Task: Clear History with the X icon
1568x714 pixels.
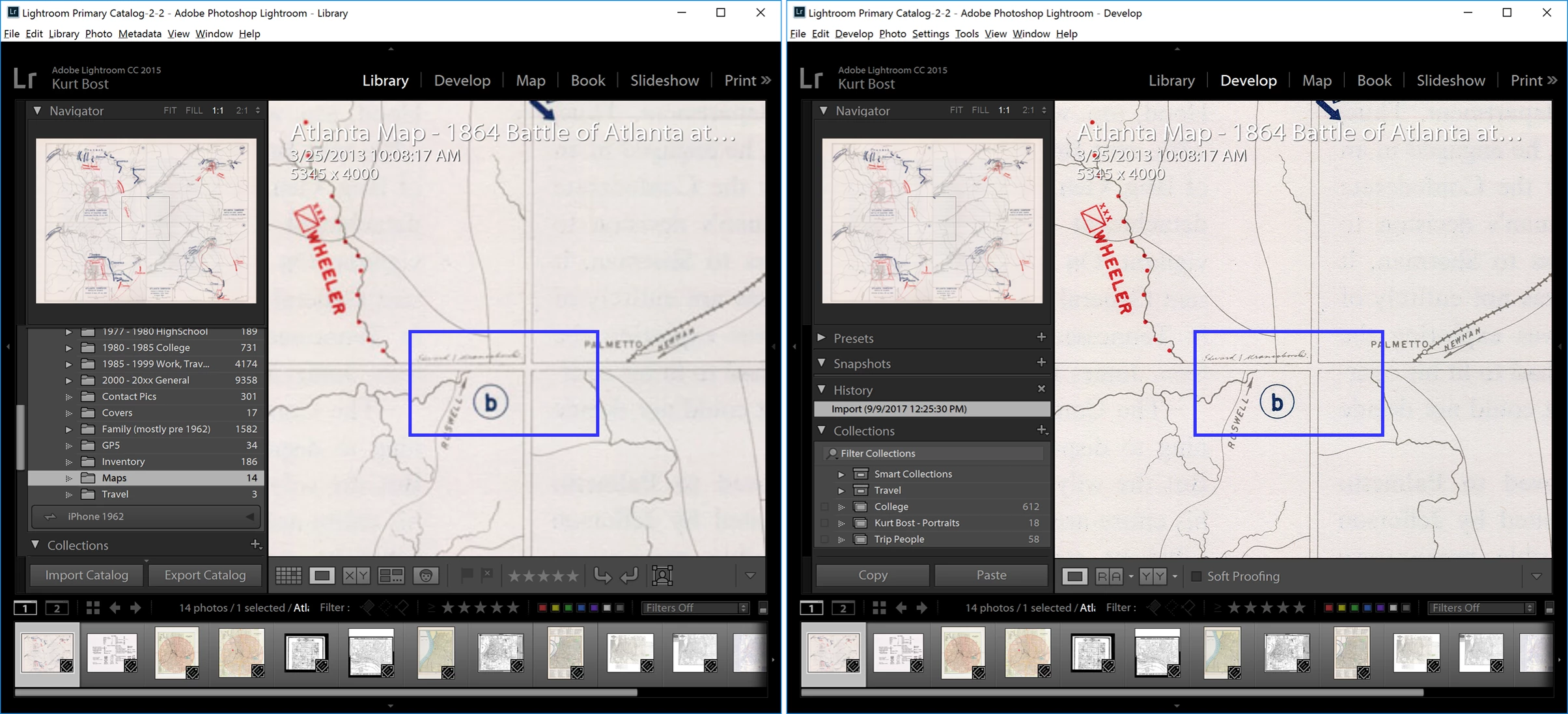Action: pos(1041,389)
